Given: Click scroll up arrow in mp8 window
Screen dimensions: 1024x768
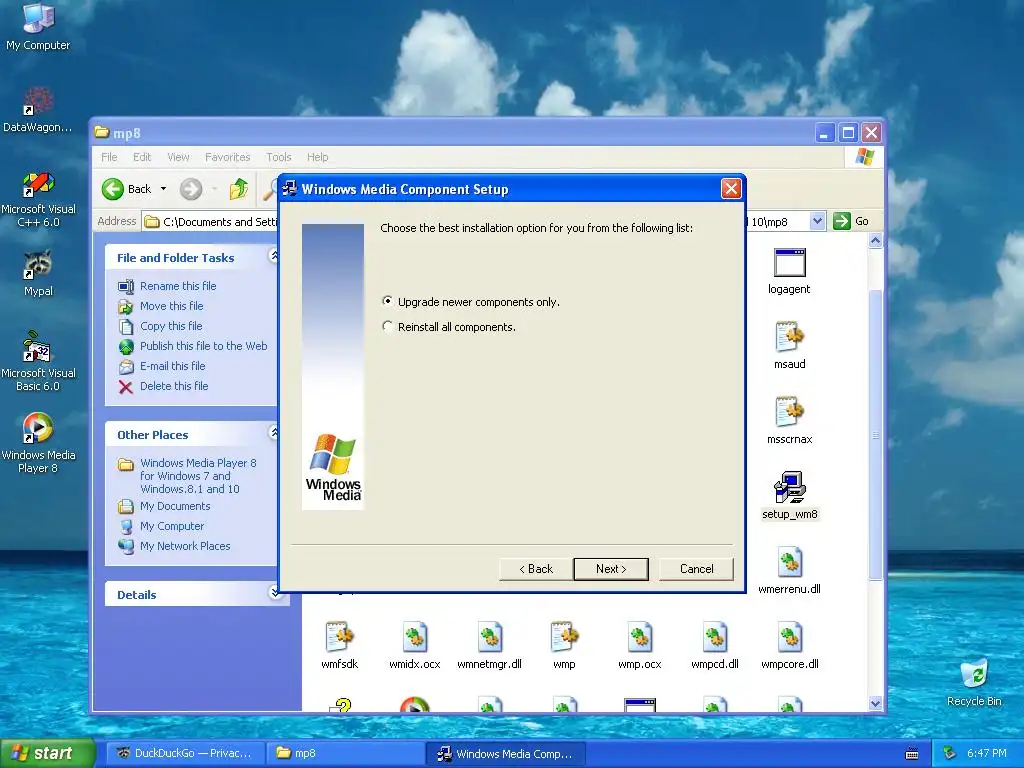Looking at the screenshot, I should [x=875, y=240].
